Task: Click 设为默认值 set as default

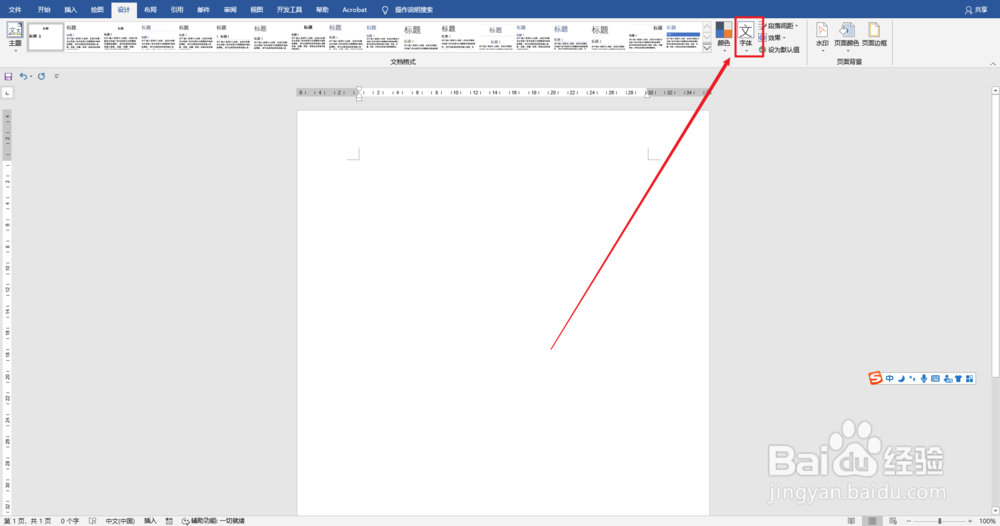Action: point(779,50)
